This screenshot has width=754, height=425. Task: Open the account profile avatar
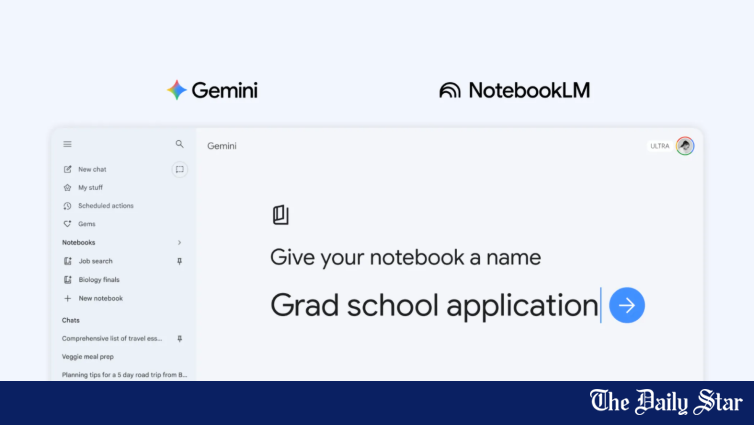tap(685, 146)
